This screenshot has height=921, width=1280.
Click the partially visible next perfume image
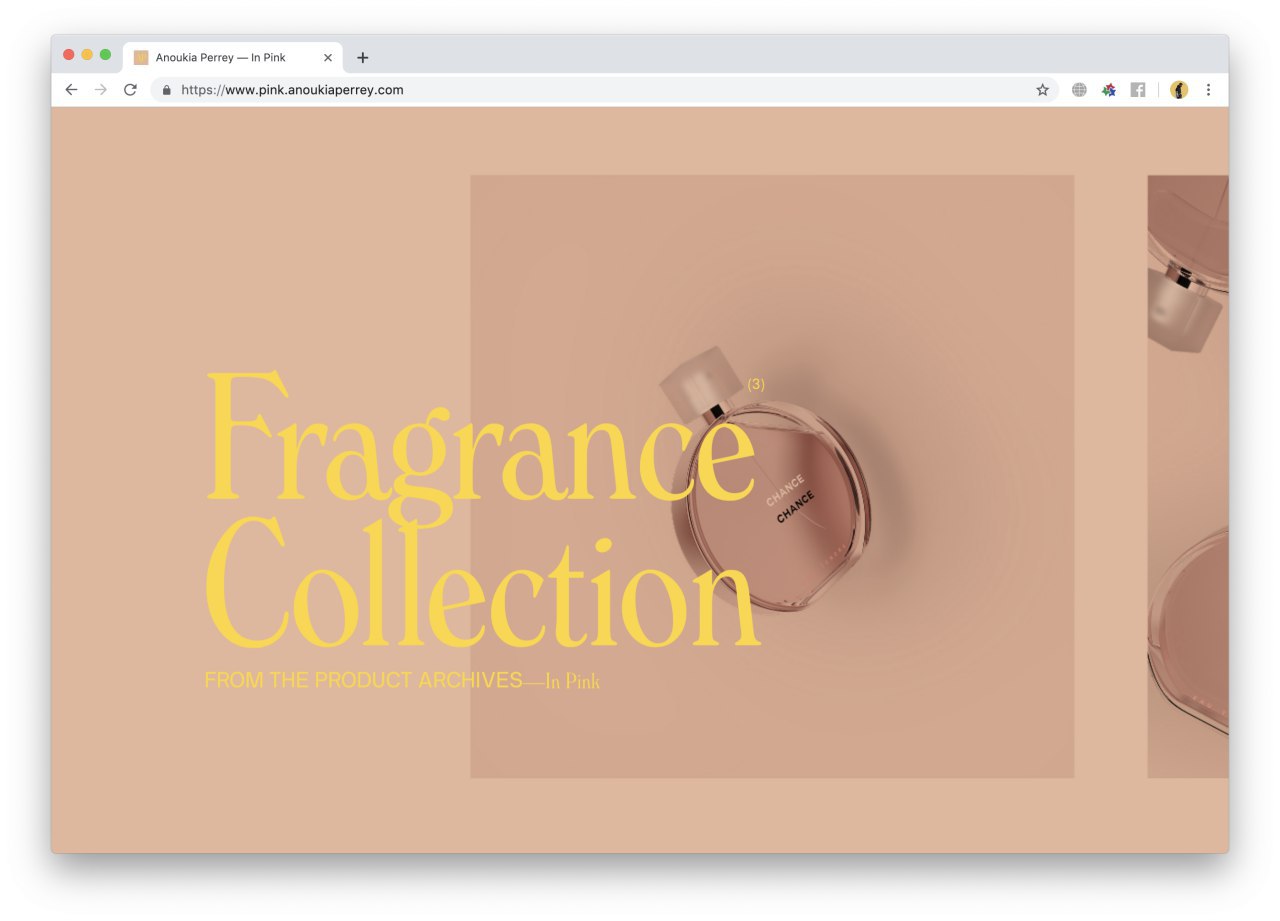1188,476
